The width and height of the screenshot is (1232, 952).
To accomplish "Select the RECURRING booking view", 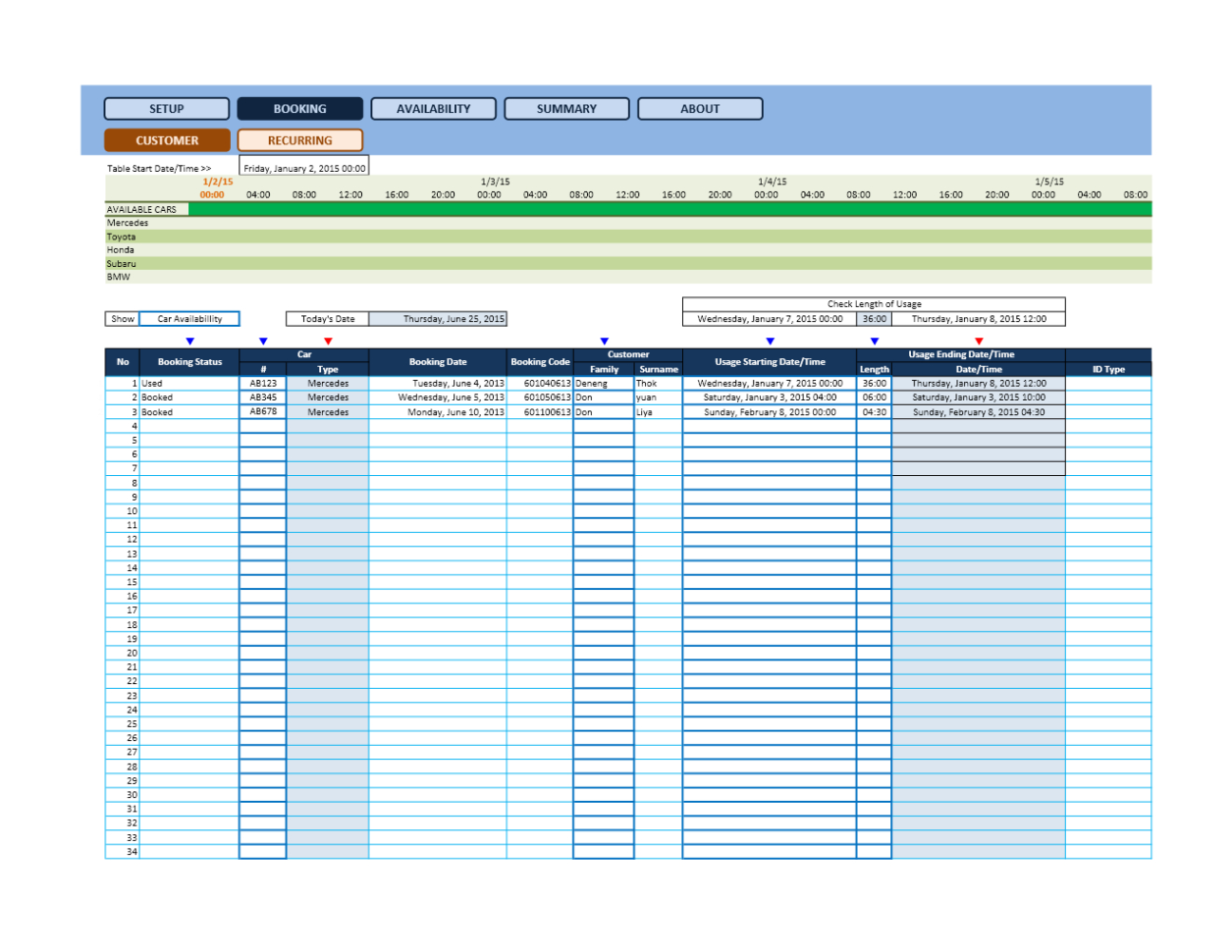I will coord(299,140).
